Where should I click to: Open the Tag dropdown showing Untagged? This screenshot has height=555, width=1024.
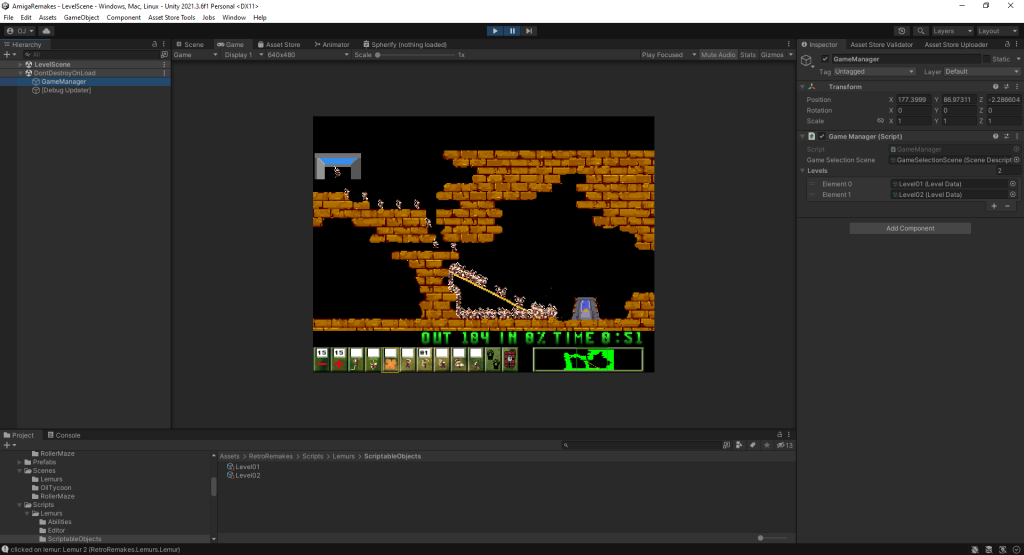pyautogui.click(x=874, y=72)
